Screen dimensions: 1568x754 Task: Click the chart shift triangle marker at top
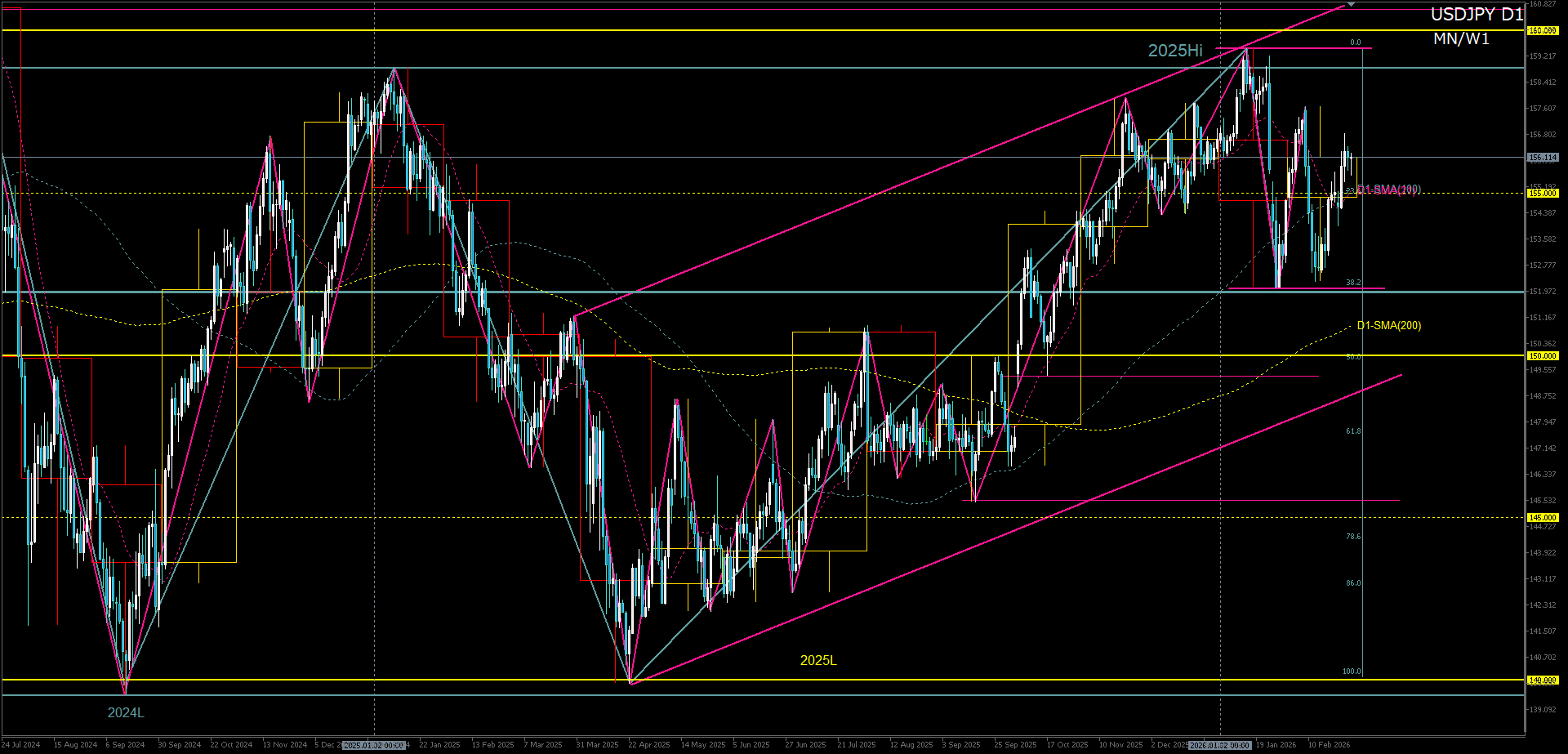tap(1351, 5)
